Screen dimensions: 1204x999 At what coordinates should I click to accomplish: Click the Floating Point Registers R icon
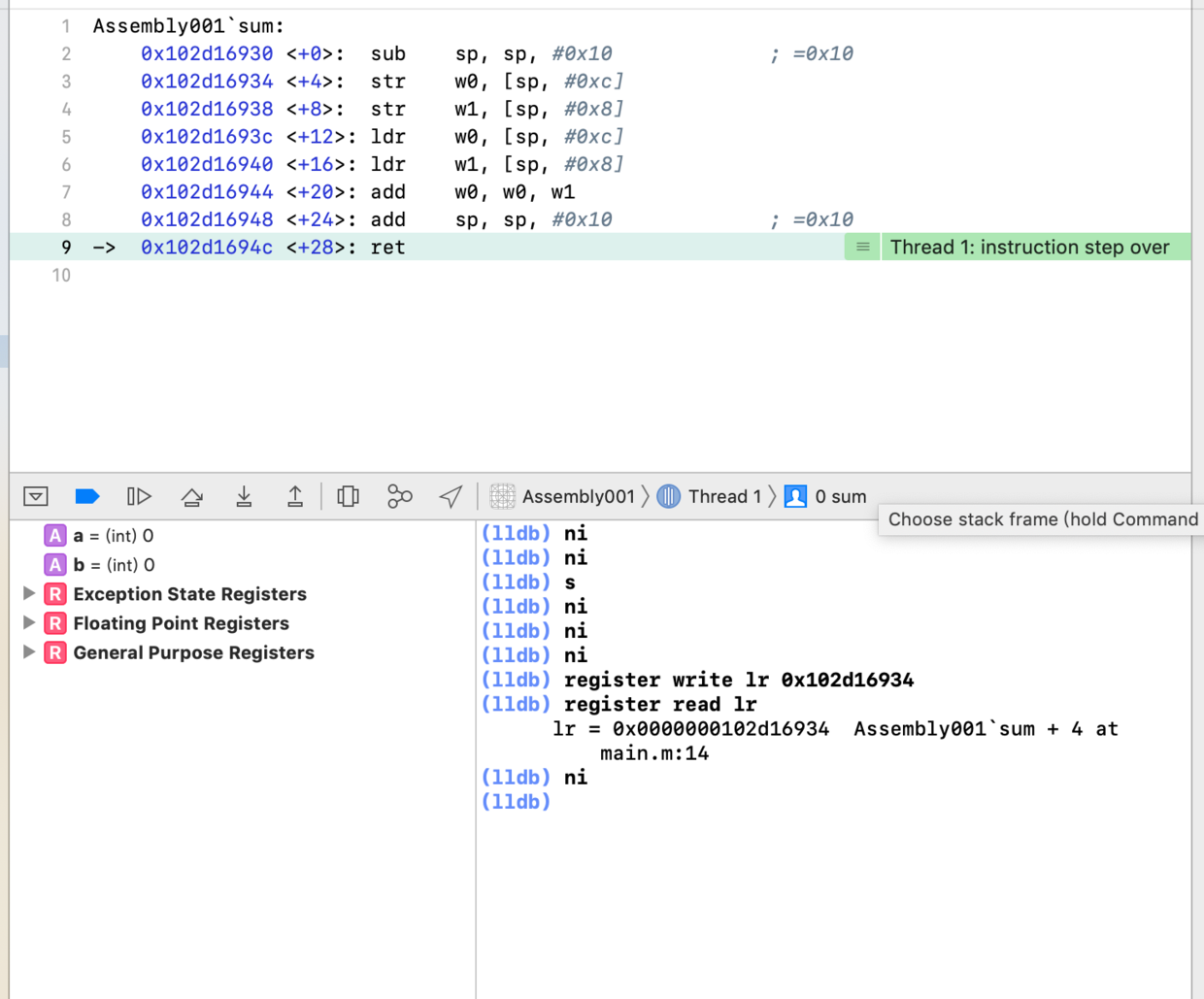coord(55,622)
